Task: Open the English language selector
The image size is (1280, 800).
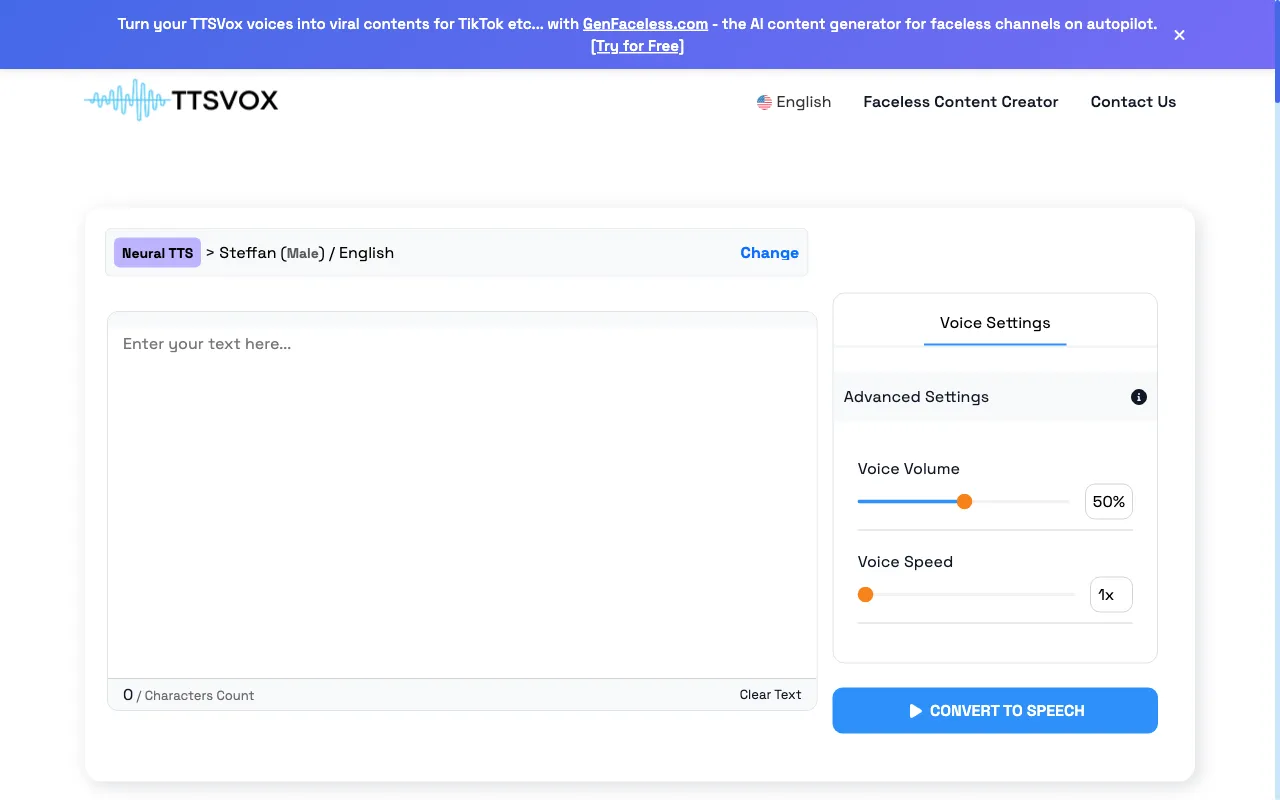Action: point(794,102)
